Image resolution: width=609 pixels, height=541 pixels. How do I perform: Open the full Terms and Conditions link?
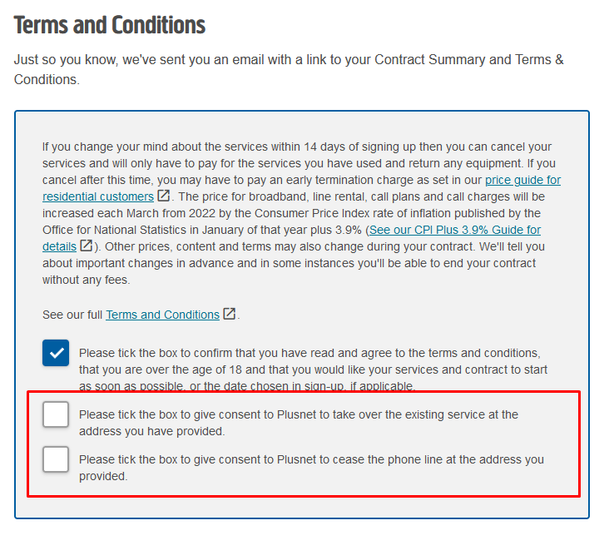coord(162,314)
